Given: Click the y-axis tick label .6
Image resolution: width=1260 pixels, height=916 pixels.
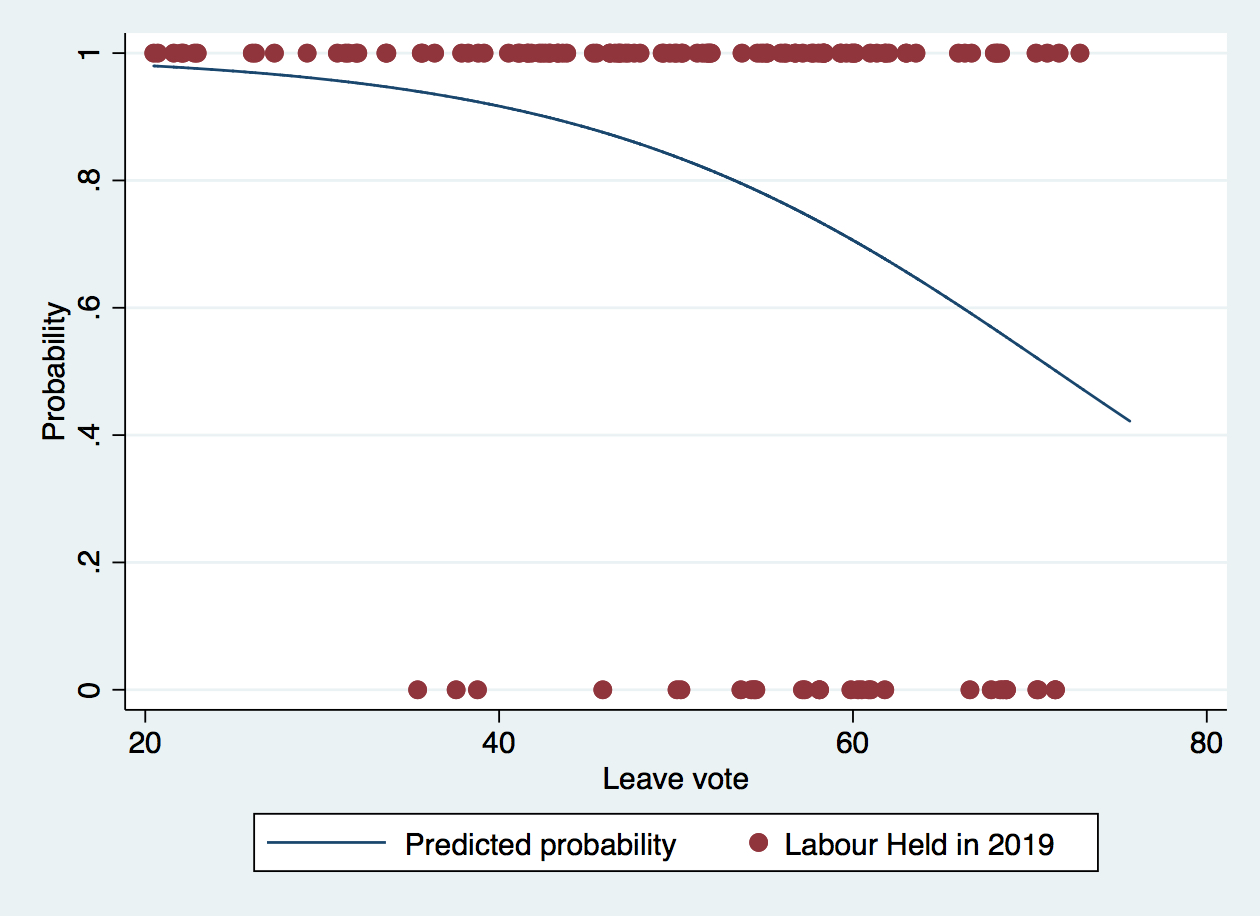Looking at the screenshot, I should [92, 308].
